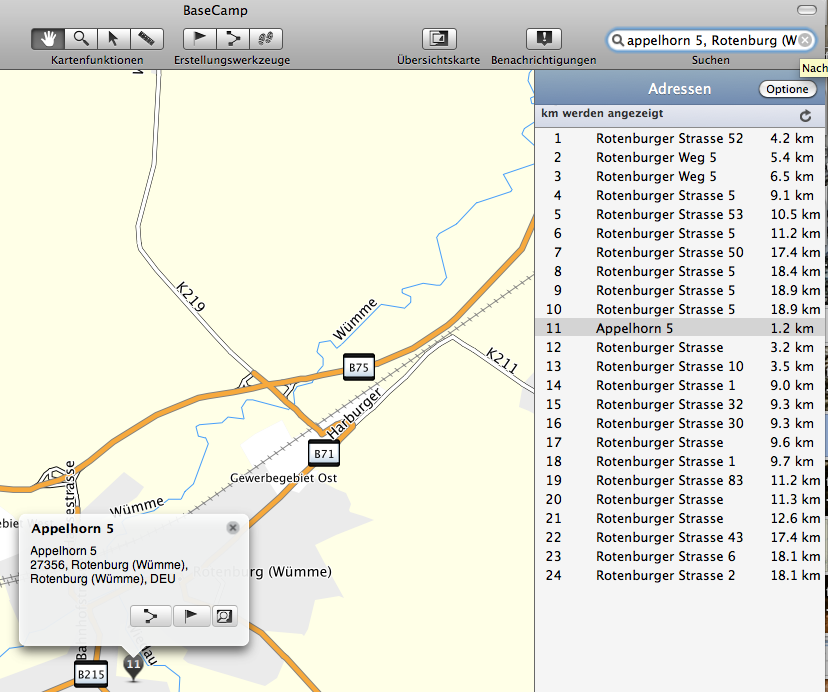828x692 pixels.
Task: Select result Rotenburger Strasse 32
Action: 680,405
